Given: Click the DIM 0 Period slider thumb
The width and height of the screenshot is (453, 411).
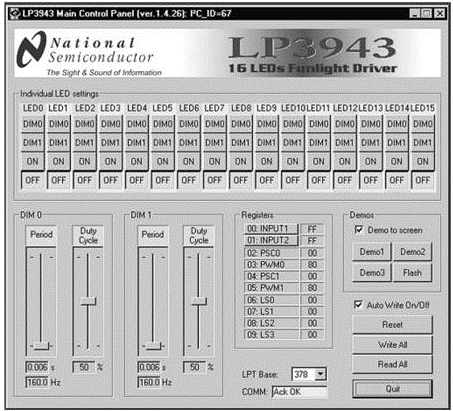Looking at the screenshot, I should pyautogui.click(x=42, y=346).
